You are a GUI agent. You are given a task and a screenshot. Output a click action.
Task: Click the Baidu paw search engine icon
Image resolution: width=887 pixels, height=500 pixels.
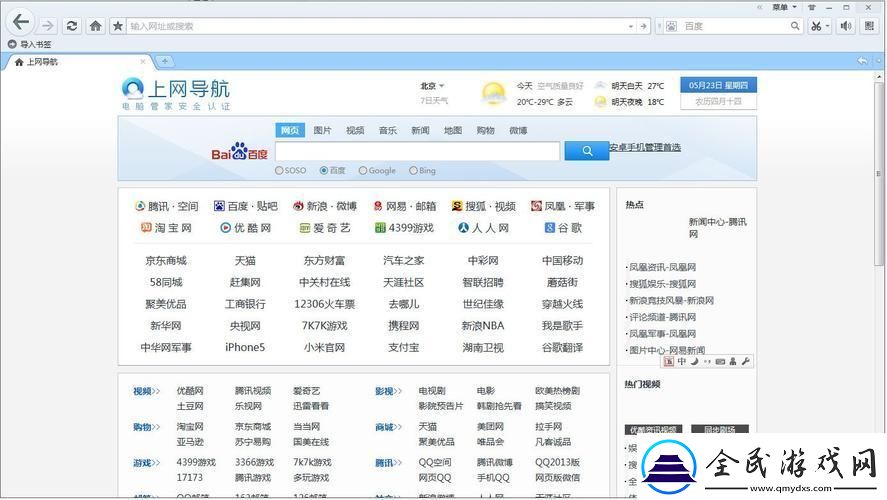pos(671,26)
